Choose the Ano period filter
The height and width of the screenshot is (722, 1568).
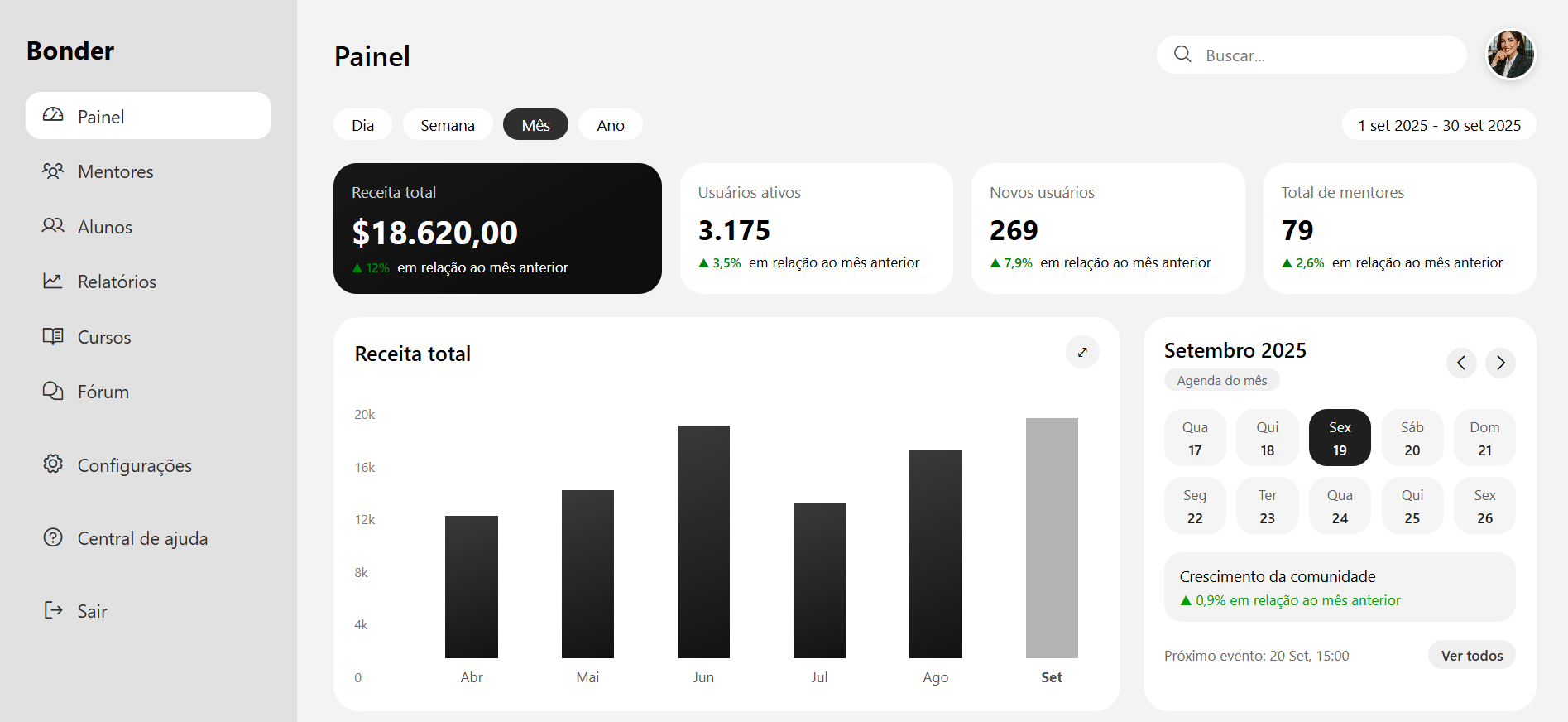tap(611, 125)
